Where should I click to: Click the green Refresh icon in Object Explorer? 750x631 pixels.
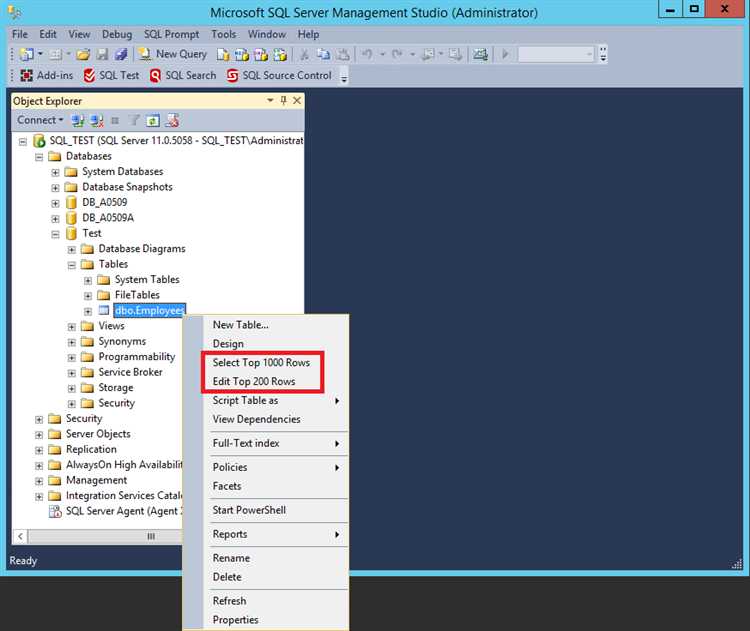(153, 121)
